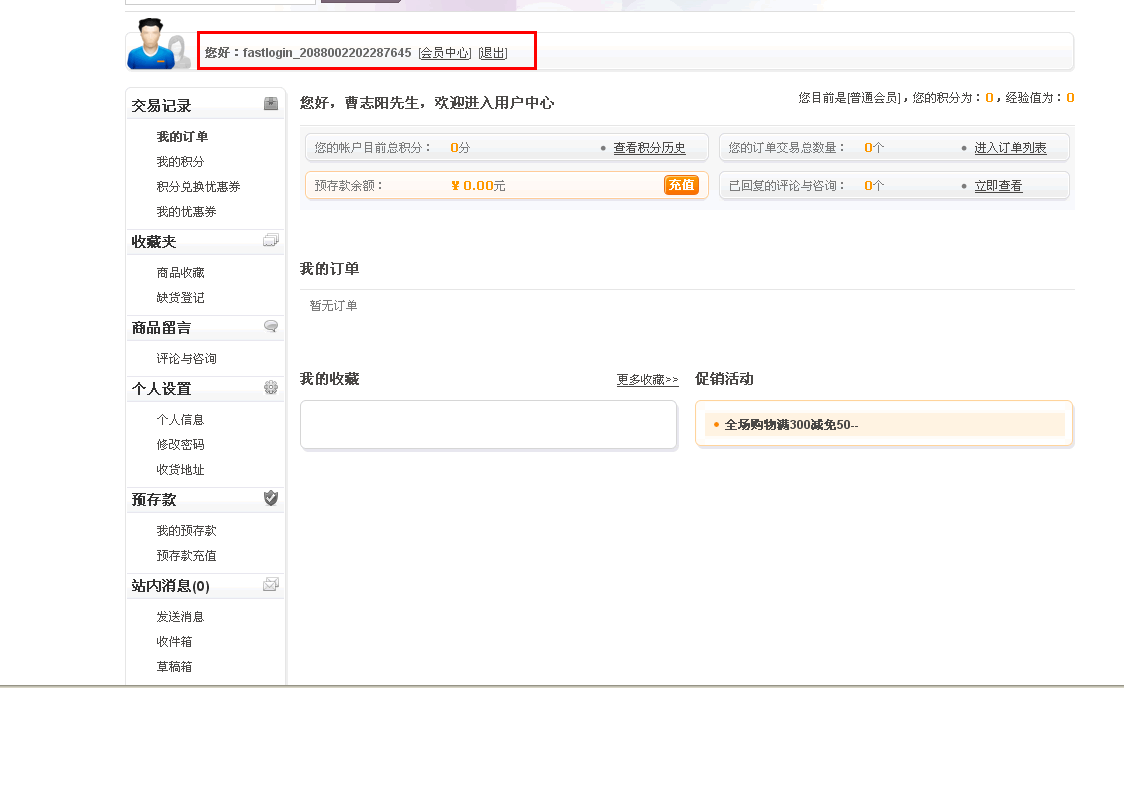Select 我的订单 in the sidebar
The image size is (1140, 806).
tap(182, 137)
